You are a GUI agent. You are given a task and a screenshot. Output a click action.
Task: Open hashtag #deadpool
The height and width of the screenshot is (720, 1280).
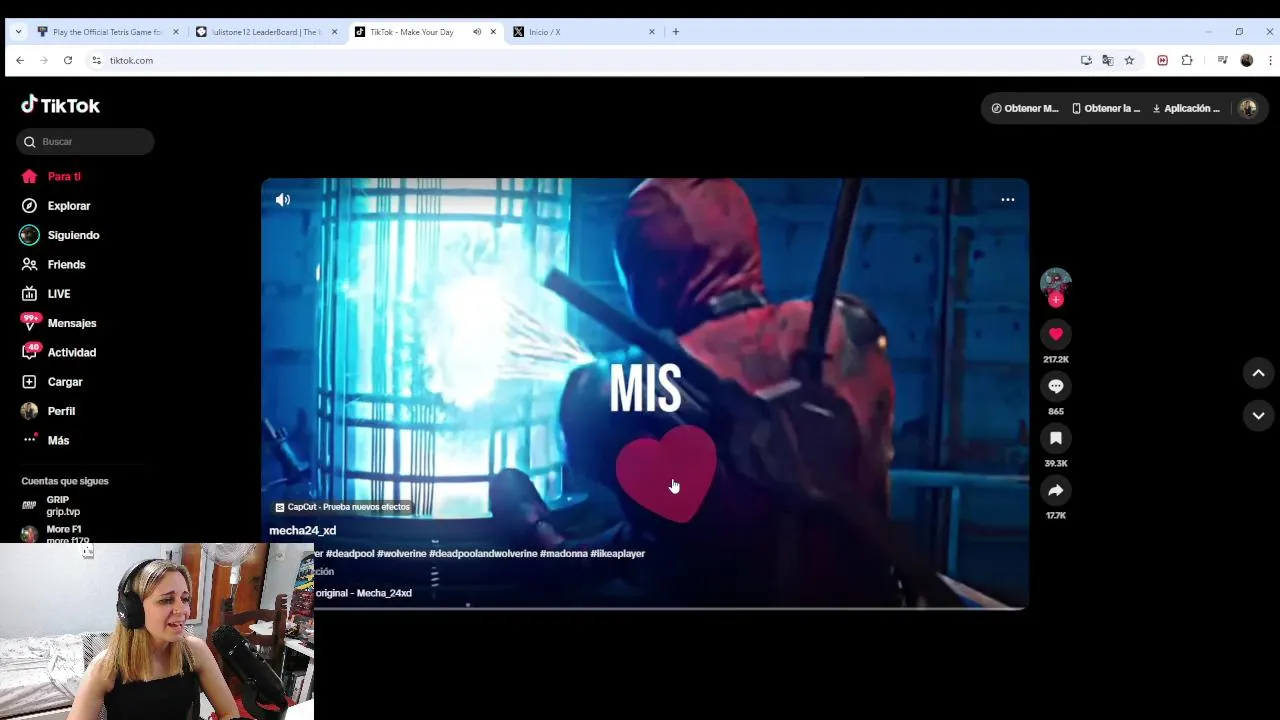pyautogui.click(x=349, y=553)
